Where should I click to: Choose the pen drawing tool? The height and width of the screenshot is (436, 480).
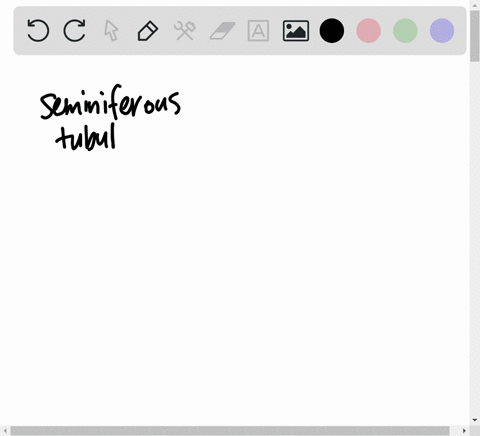[148, 31]
